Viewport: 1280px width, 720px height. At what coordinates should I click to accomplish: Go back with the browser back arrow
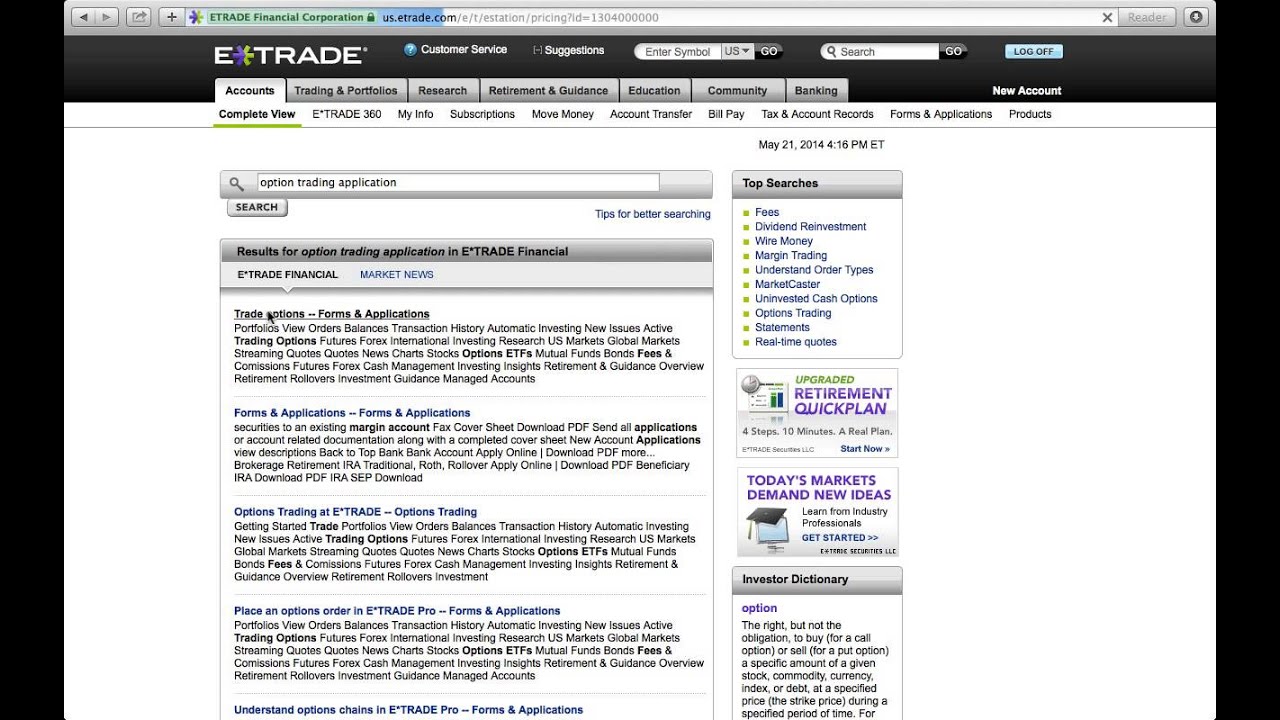(x=83, y=17)
